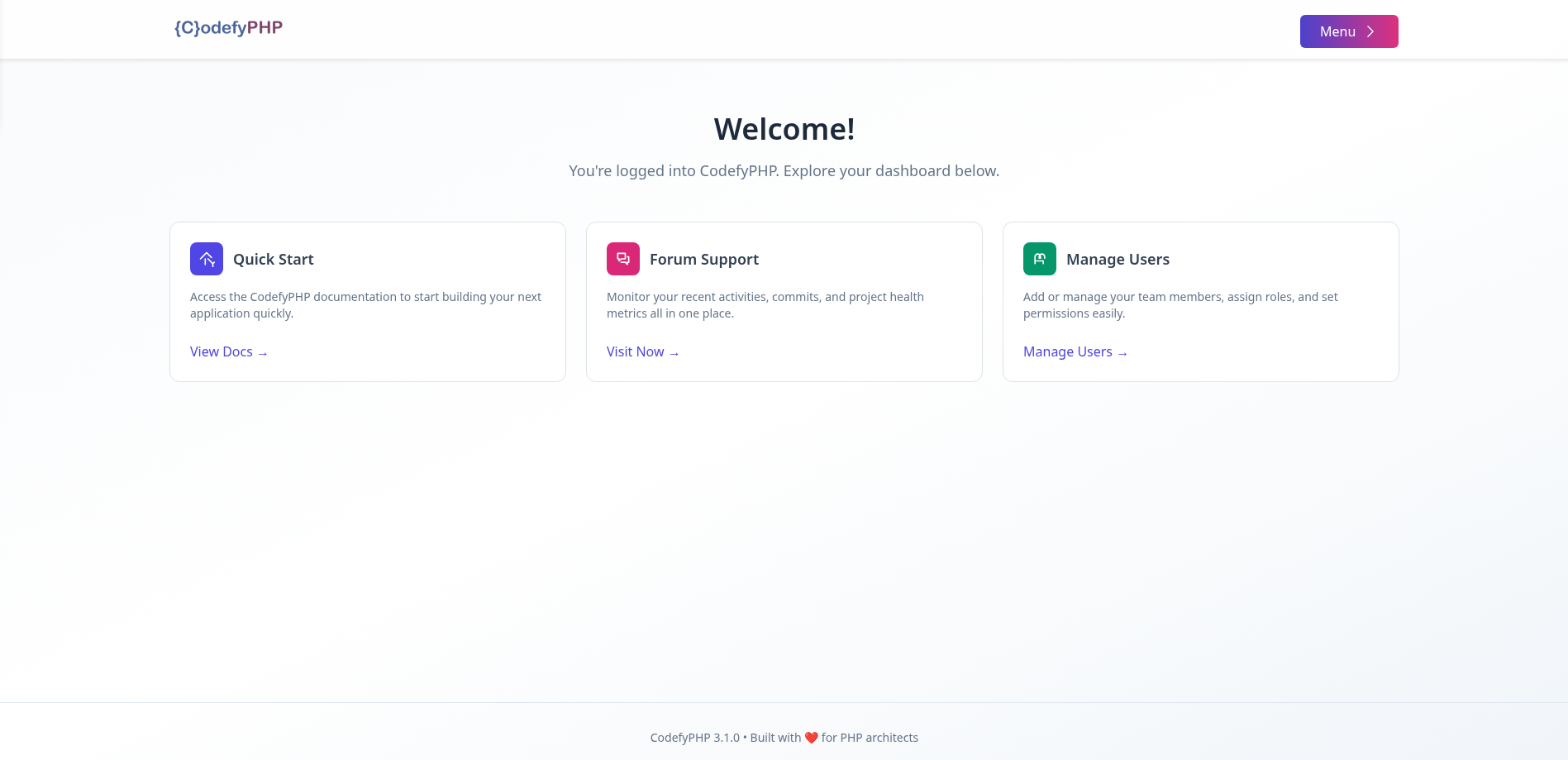Select the Forum Support card heading
Screen dimensions: 1568x760
pos(704,259)
